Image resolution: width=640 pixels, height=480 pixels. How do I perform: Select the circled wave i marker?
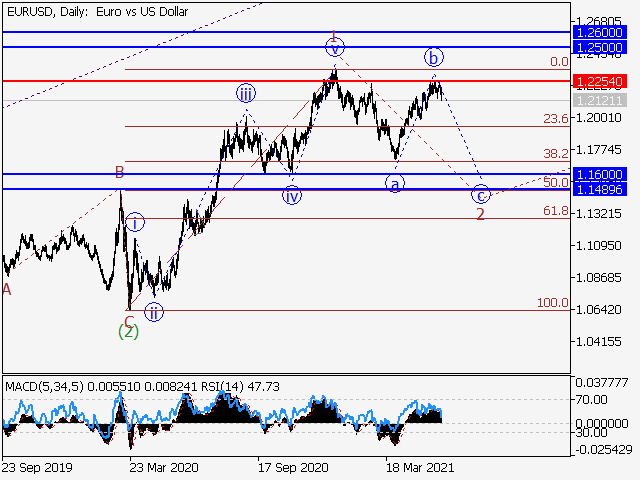pos(135,222)
